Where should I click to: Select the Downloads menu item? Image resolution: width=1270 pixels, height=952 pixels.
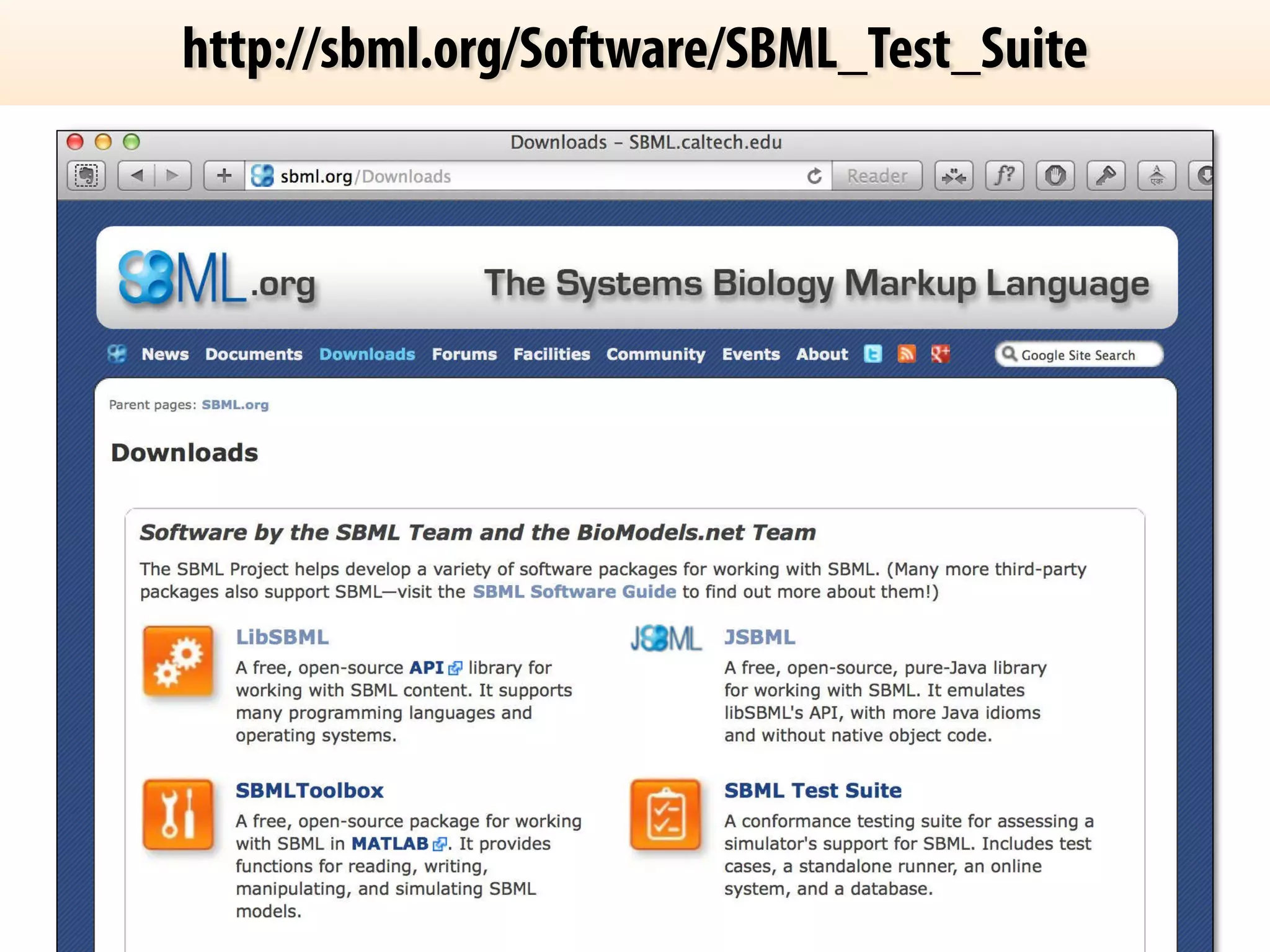tap(367, 355)
